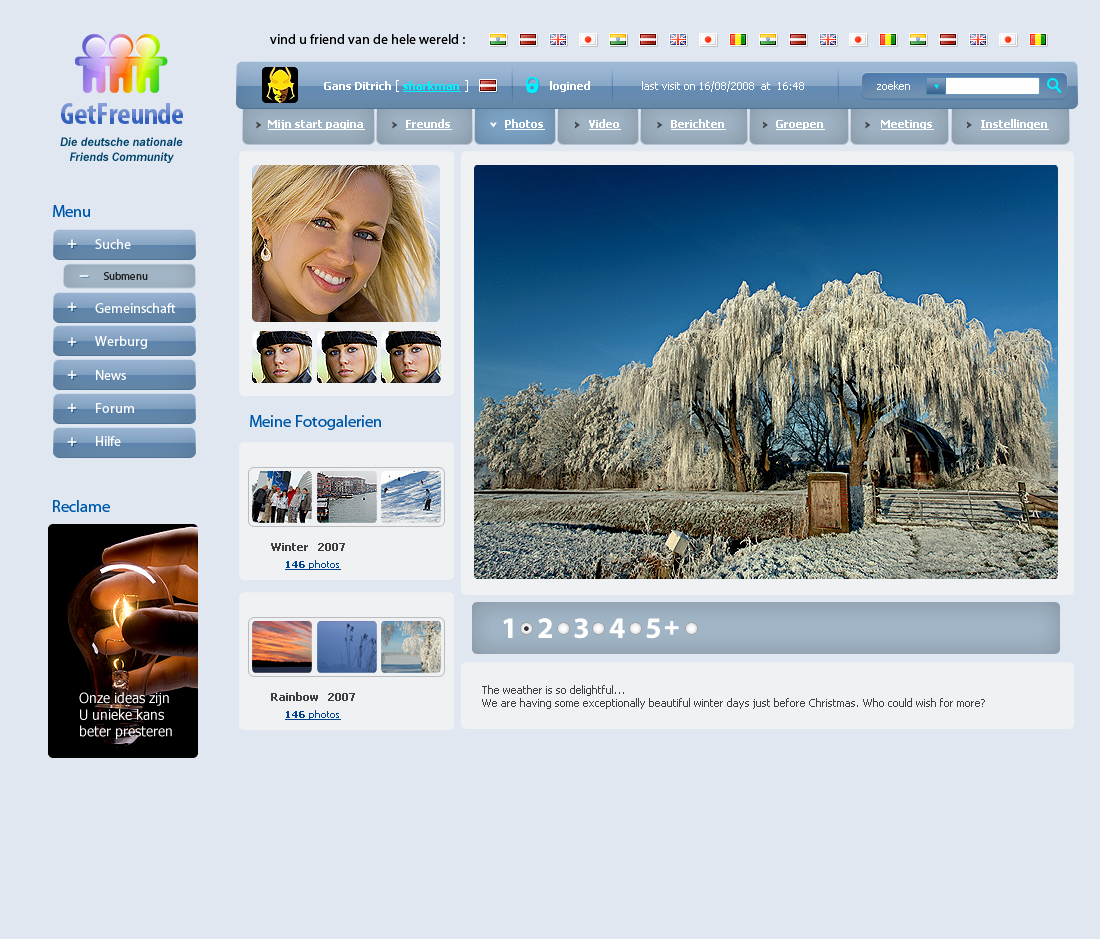Open 146 photos link under Winter 2007
Image resolution: width=1100 pixels, height=939 pixels.
pyautogui.click(x=312, y=564)
